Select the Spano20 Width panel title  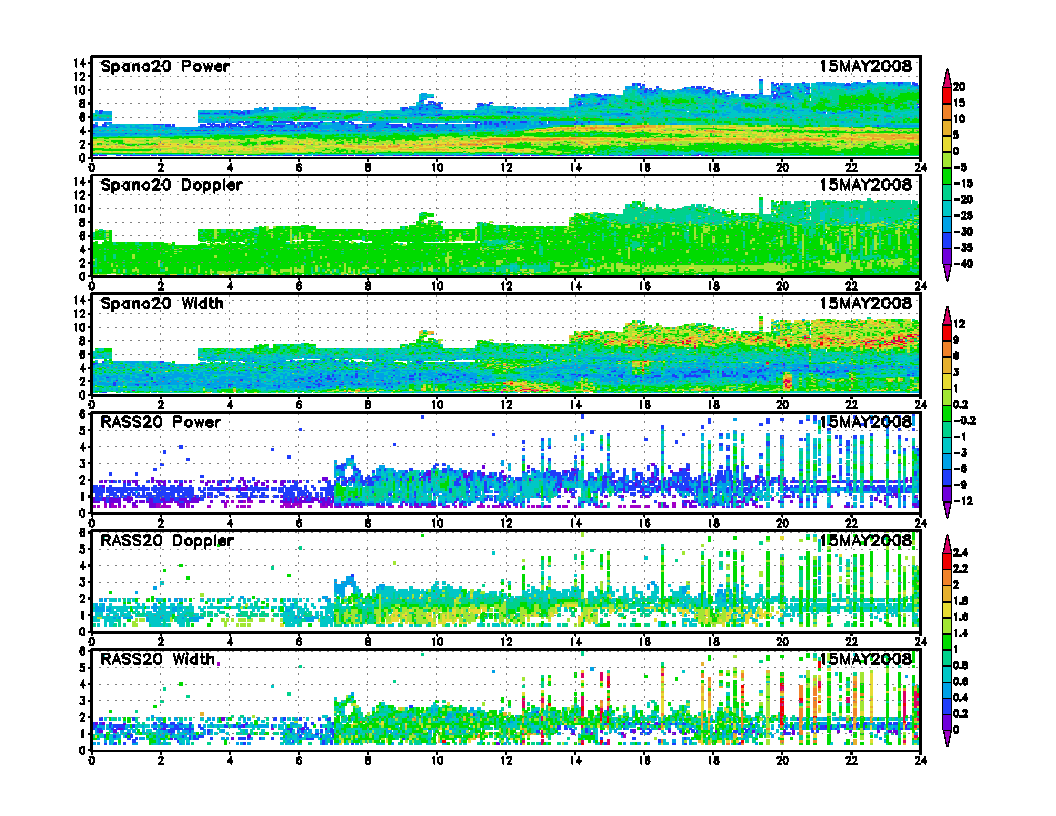point(162,303)
